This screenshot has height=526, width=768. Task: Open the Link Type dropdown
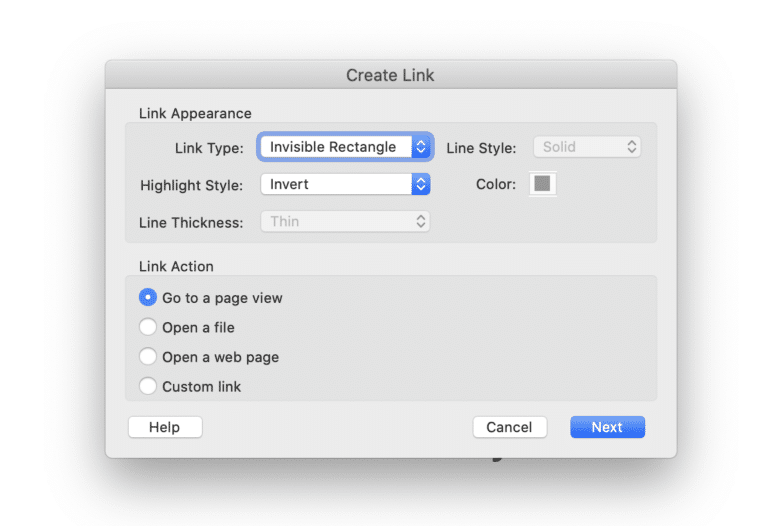point(345,147)
